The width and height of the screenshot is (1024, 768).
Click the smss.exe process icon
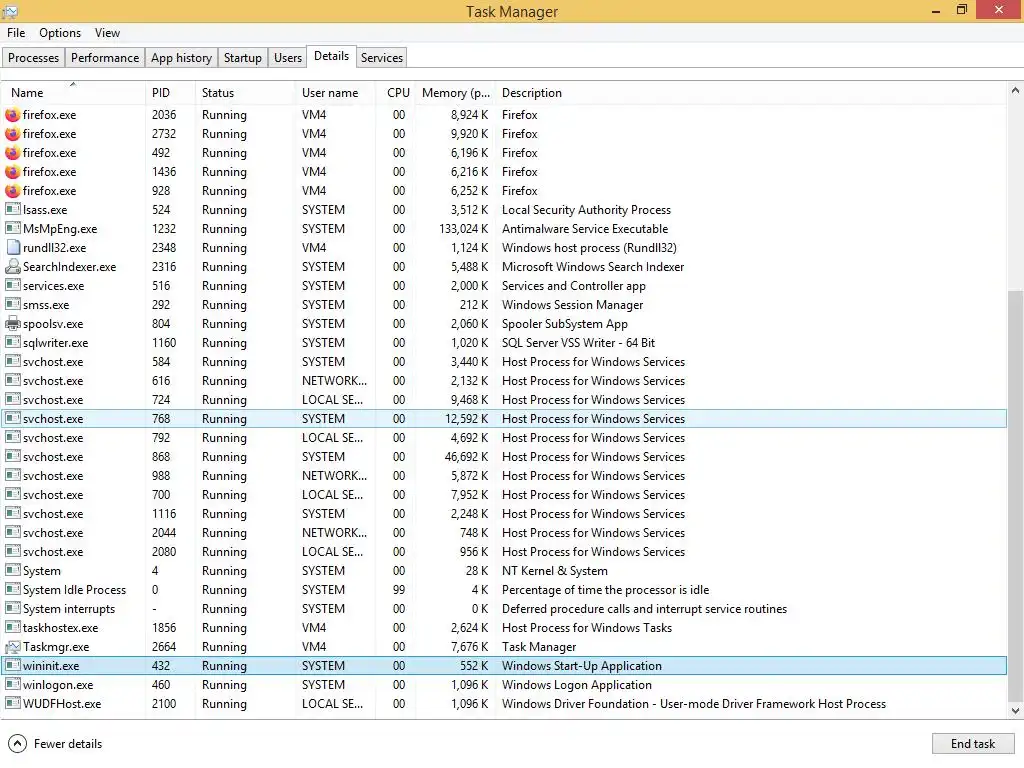(12, 304)
